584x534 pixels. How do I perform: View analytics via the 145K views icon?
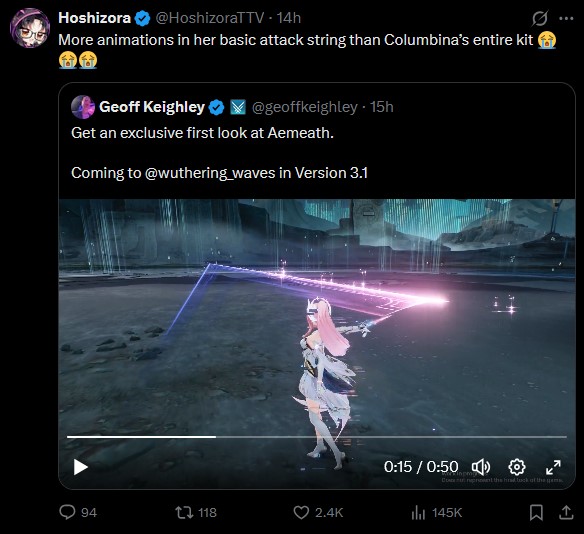tap(418, 512)
